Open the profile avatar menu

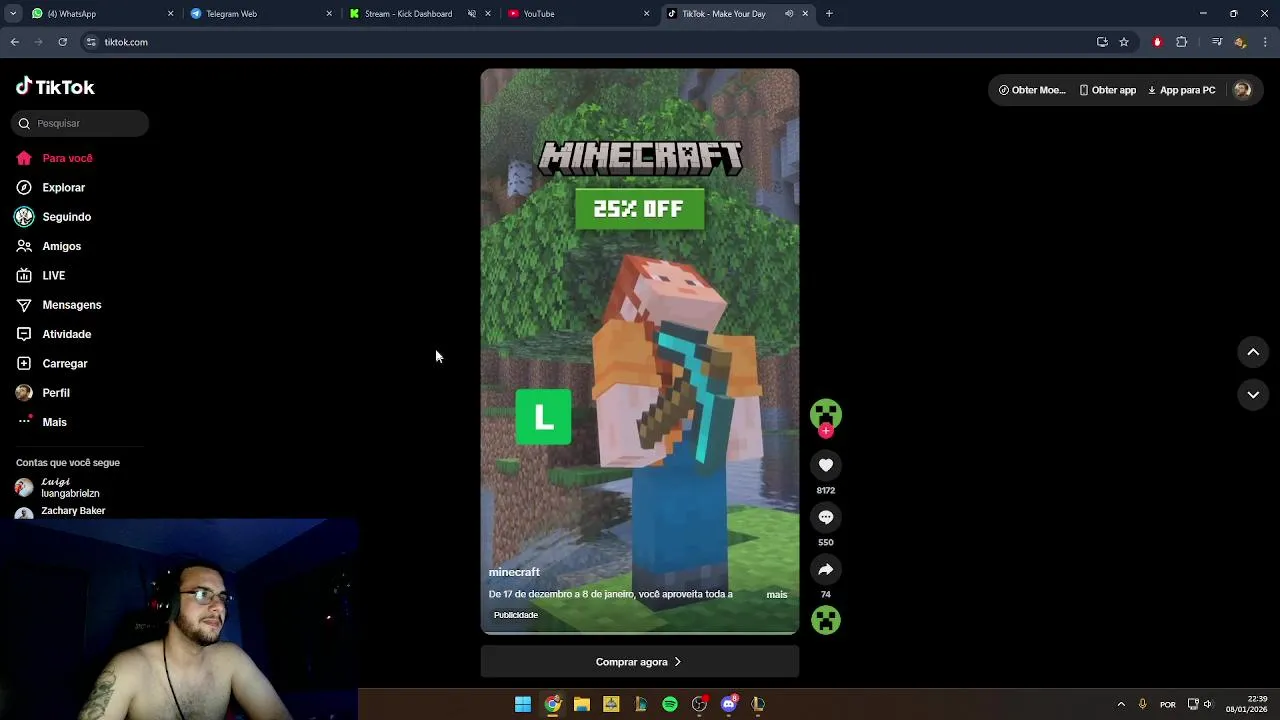click(1243, 90)
